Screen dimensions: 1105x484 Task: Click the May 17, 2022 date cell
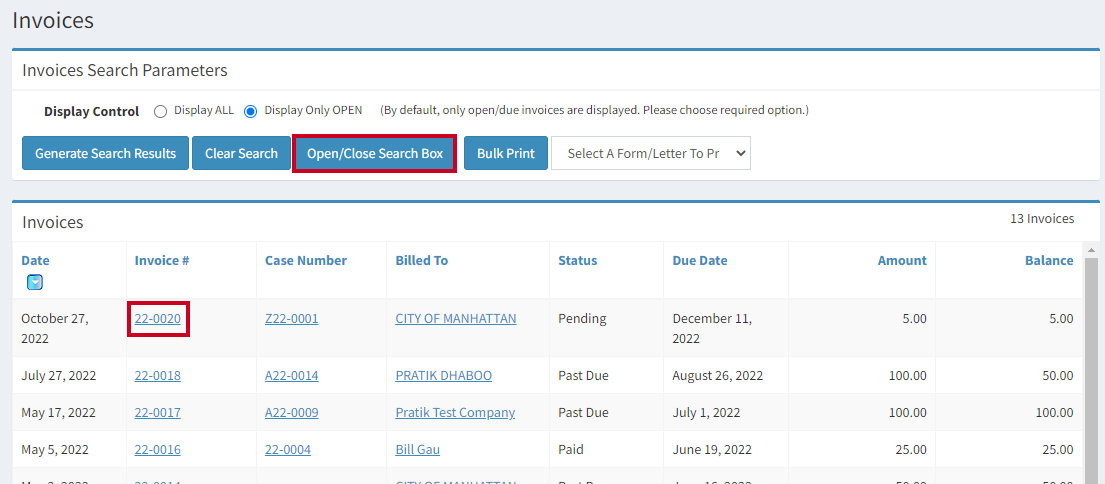pyautogui.click(x=58, y=412)
